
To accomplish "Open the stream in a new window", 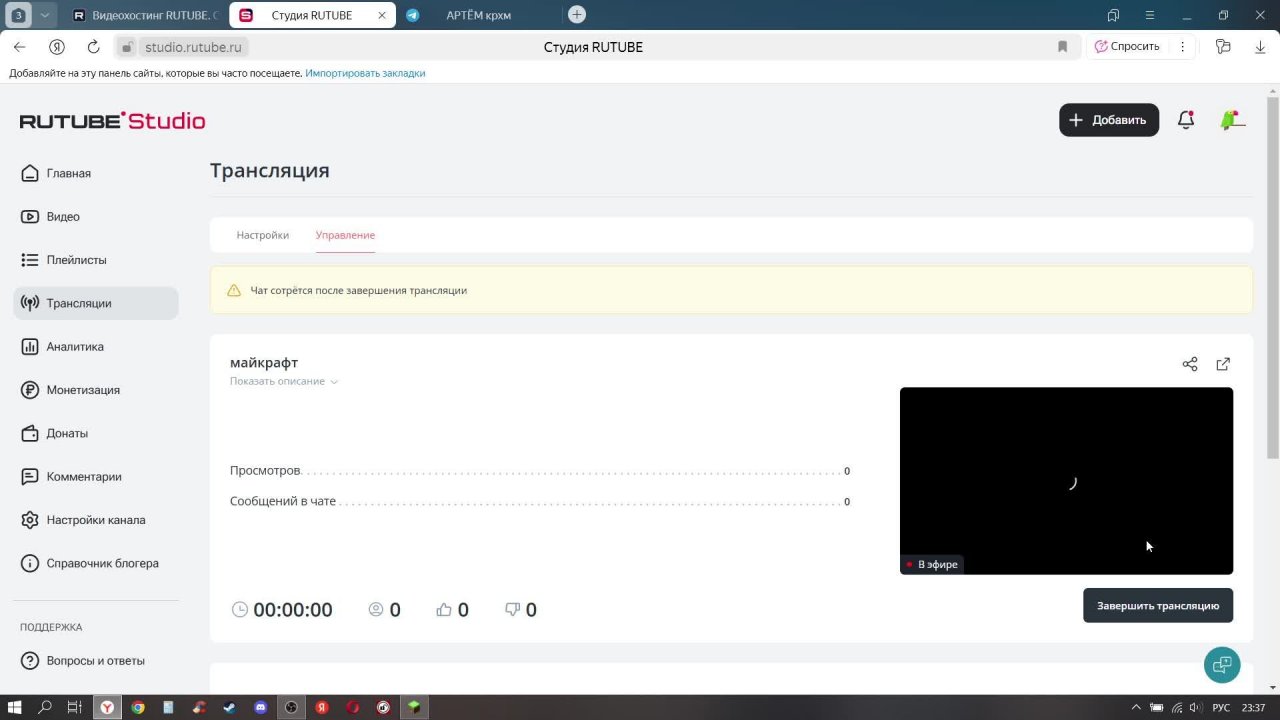I will coord(1223,364).
